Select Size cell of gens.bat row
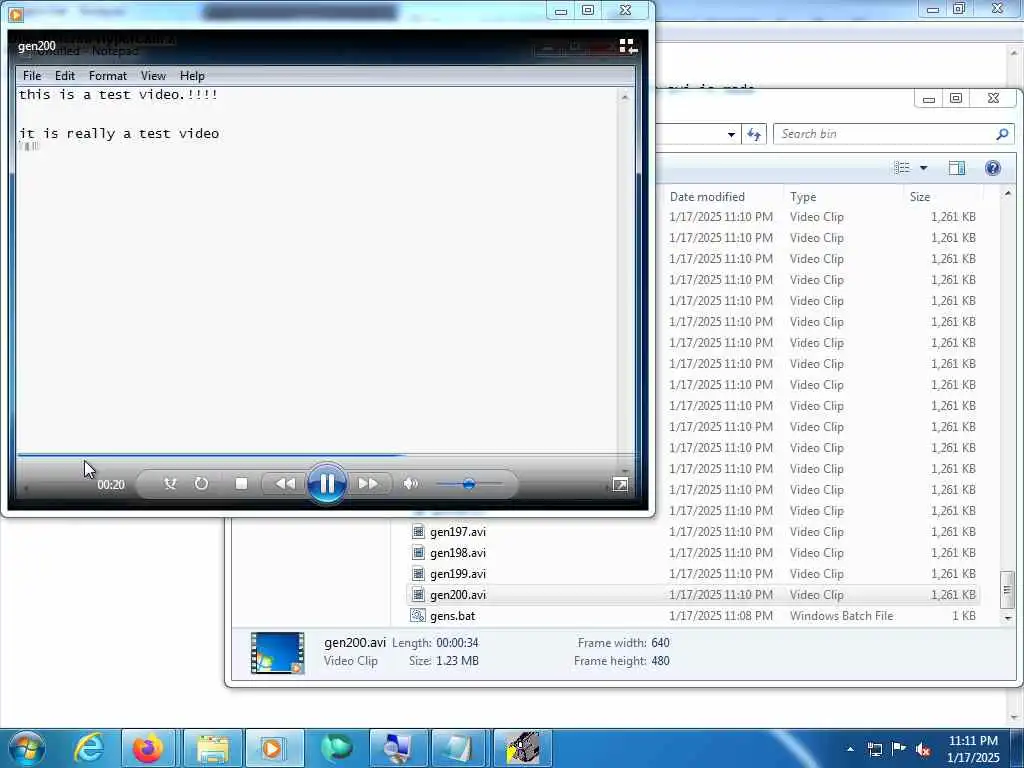This screenshot has height=768, width=1024. click(963, 615)
